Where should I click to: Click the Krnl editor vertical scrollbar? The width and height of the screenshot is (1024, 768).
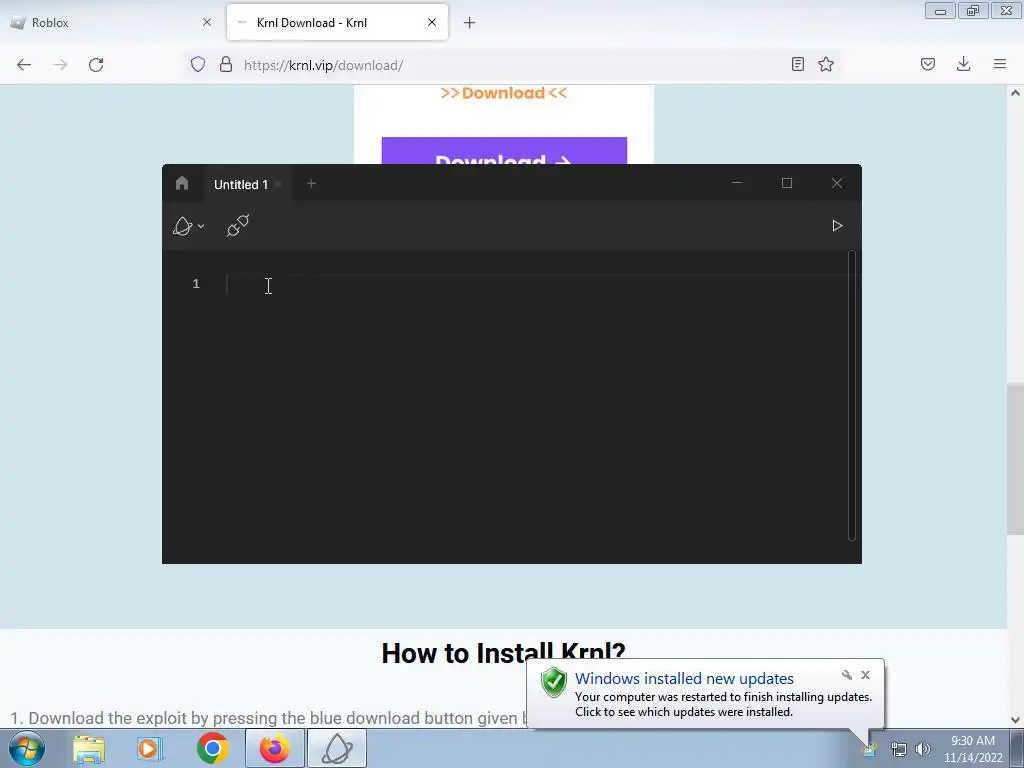852,396
